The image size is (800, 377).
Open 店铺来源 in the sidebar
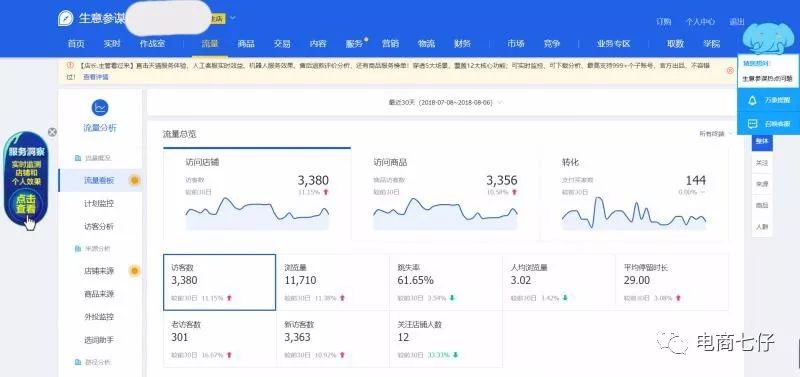pos(99,271)
